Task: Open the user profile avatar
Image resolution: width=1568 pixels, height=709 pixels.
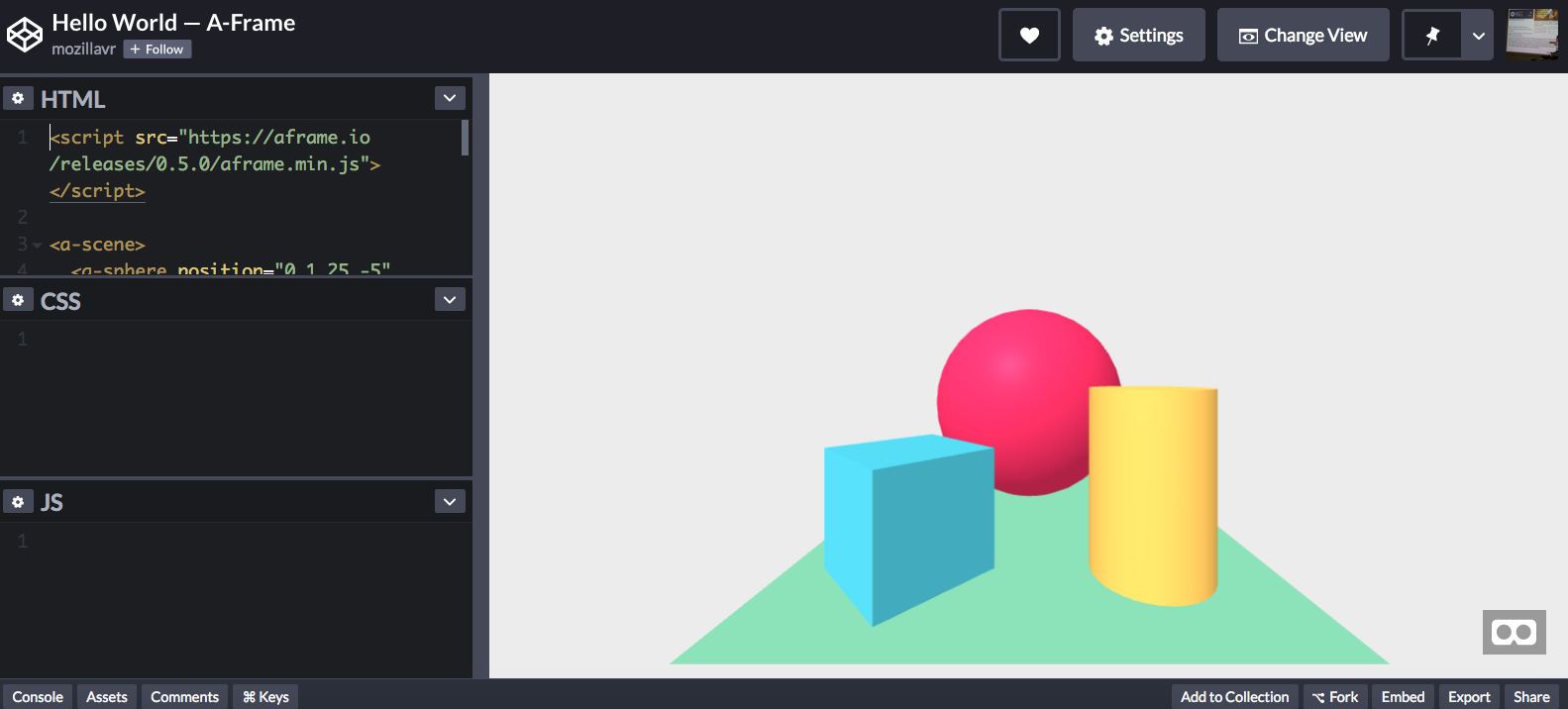Action: (x=1532, y=35)
